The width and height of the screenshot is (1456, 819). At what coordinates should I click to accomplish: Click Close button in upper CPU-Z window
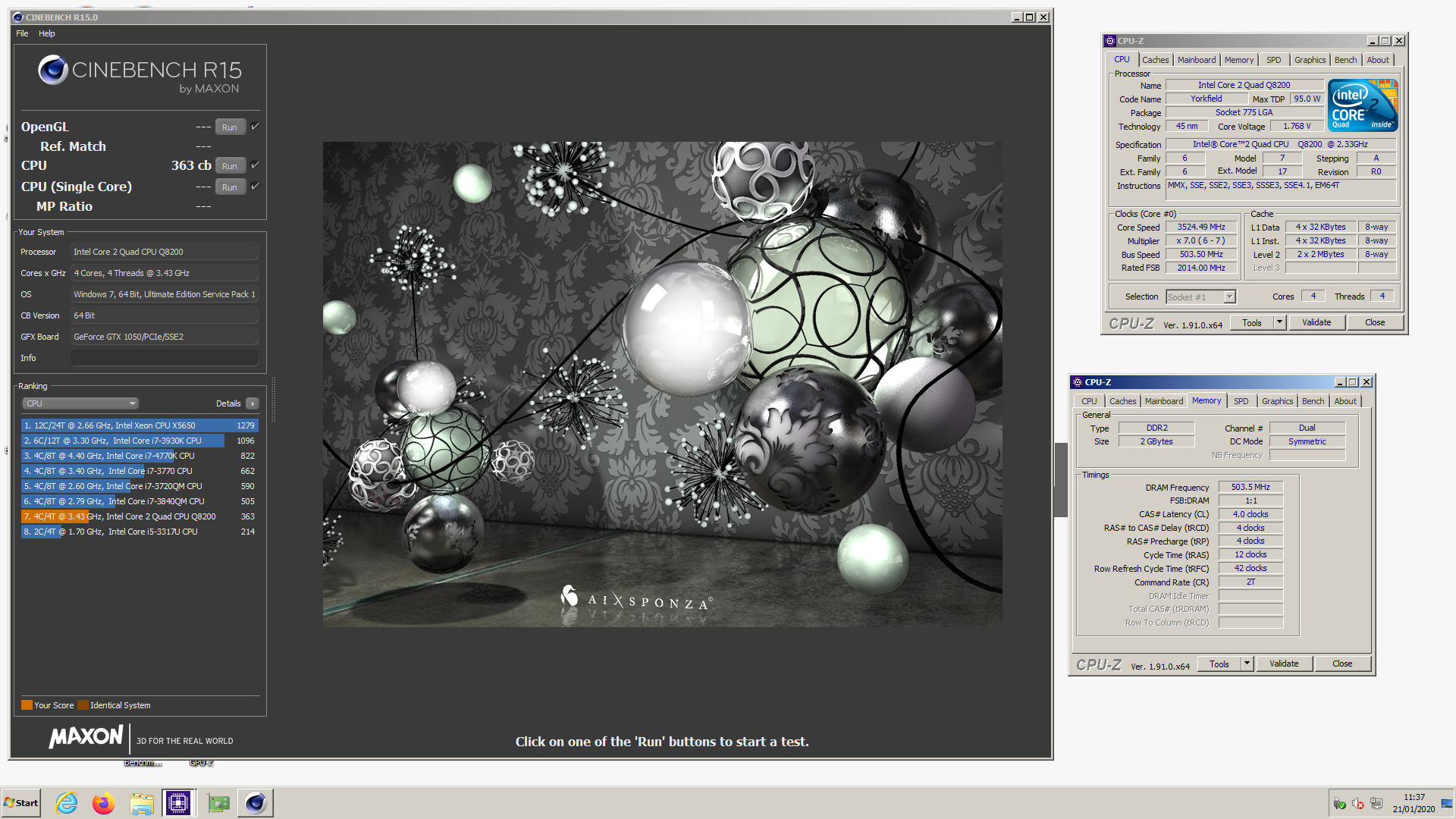[x=1375, y=322]
